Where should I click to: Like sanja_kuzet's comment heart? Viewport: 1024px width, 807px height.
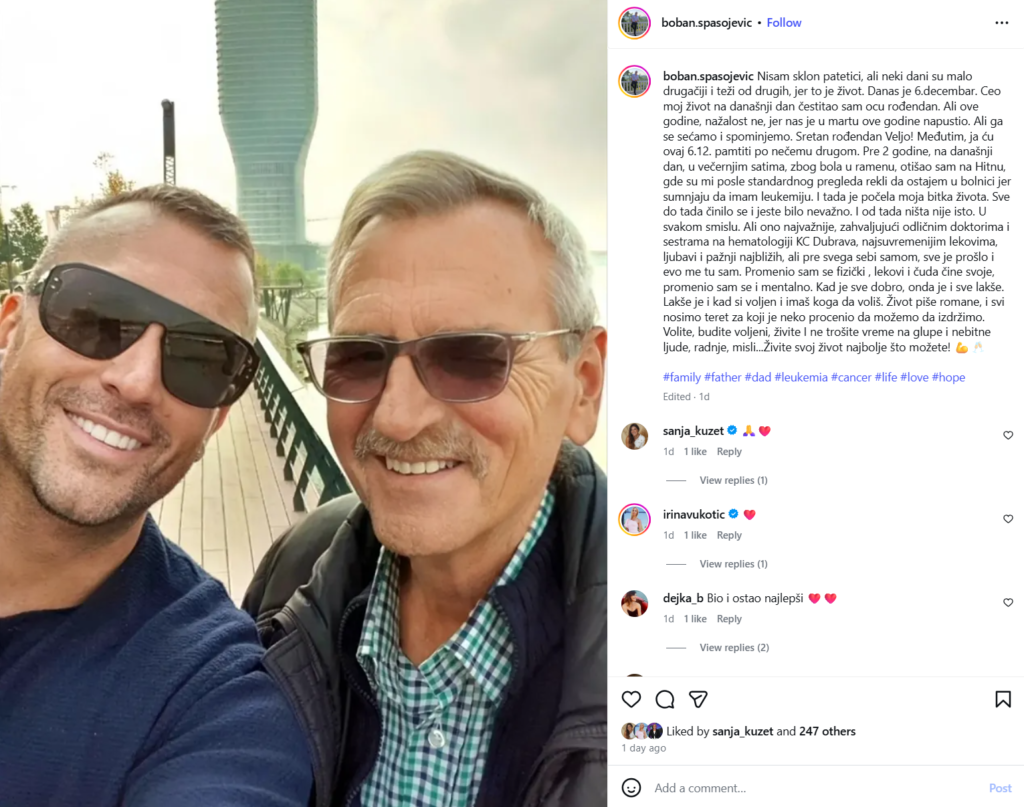click(x=1008, y=435)
